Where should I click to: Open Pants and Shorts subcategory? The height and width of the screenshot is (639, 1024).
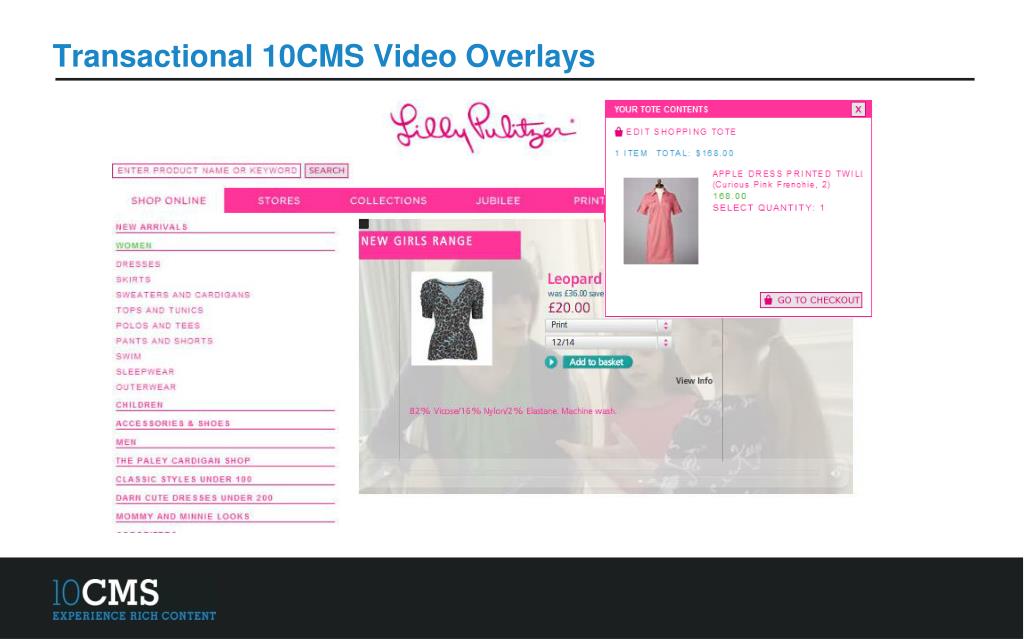coord(164,341)
